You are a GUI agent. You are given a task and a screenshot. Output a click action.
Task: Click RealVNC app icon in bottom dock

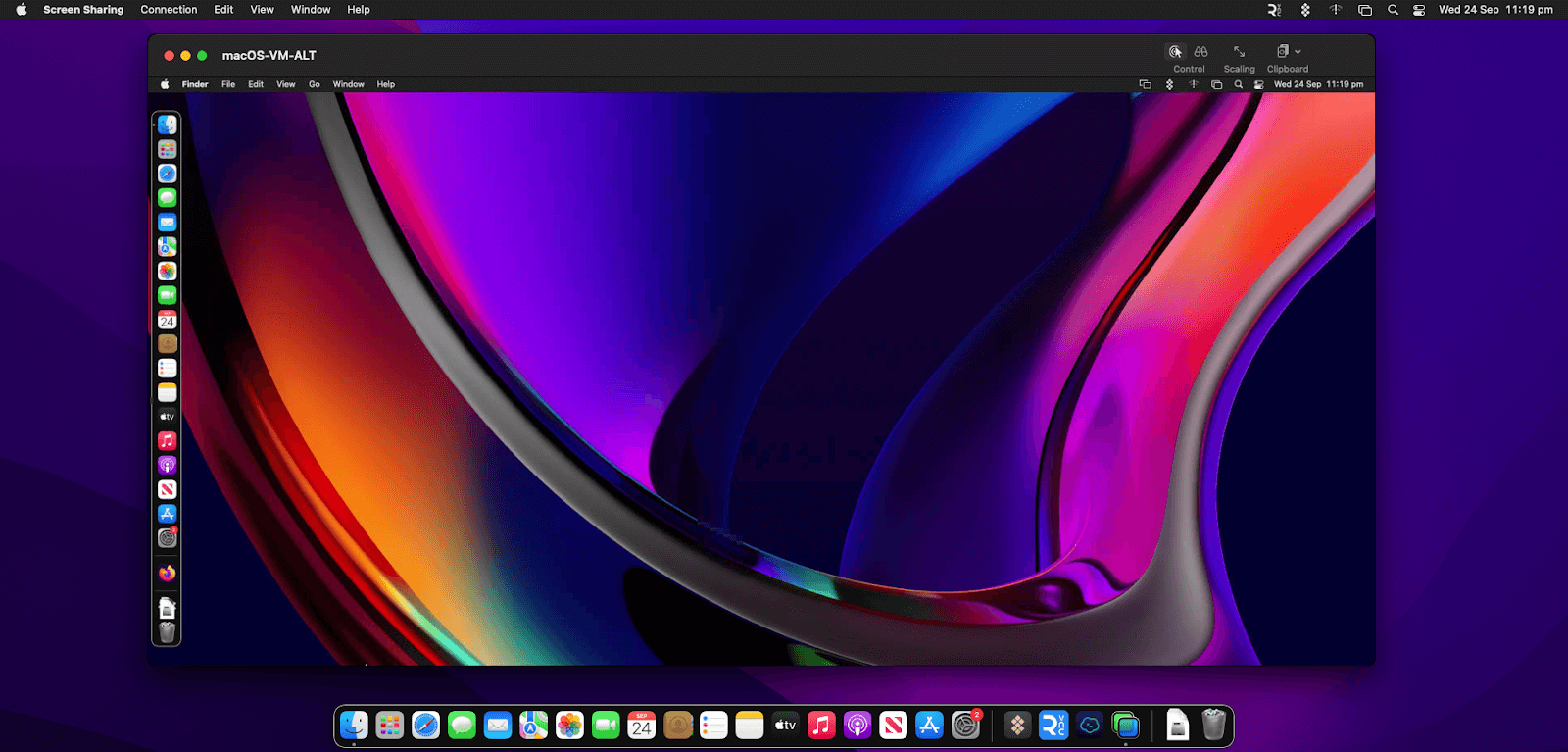click(x=1053, y=726)
